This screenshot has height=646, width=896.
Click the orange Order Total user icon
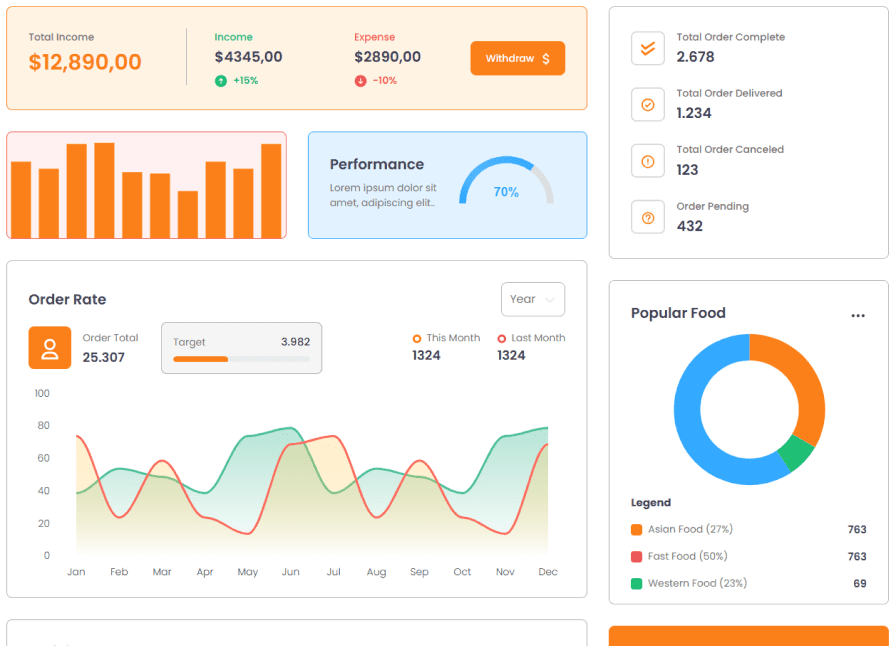50,348
